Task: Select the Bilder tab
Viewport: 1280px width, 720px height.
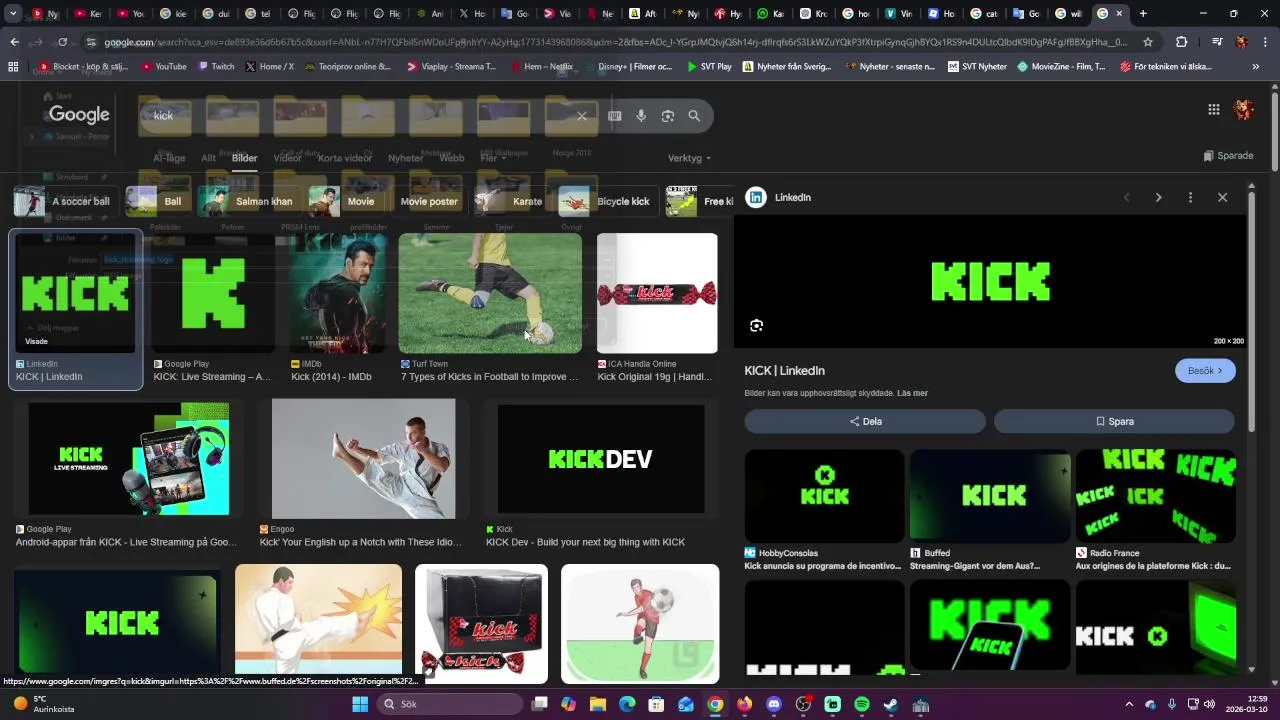Action: coord(244,158)
